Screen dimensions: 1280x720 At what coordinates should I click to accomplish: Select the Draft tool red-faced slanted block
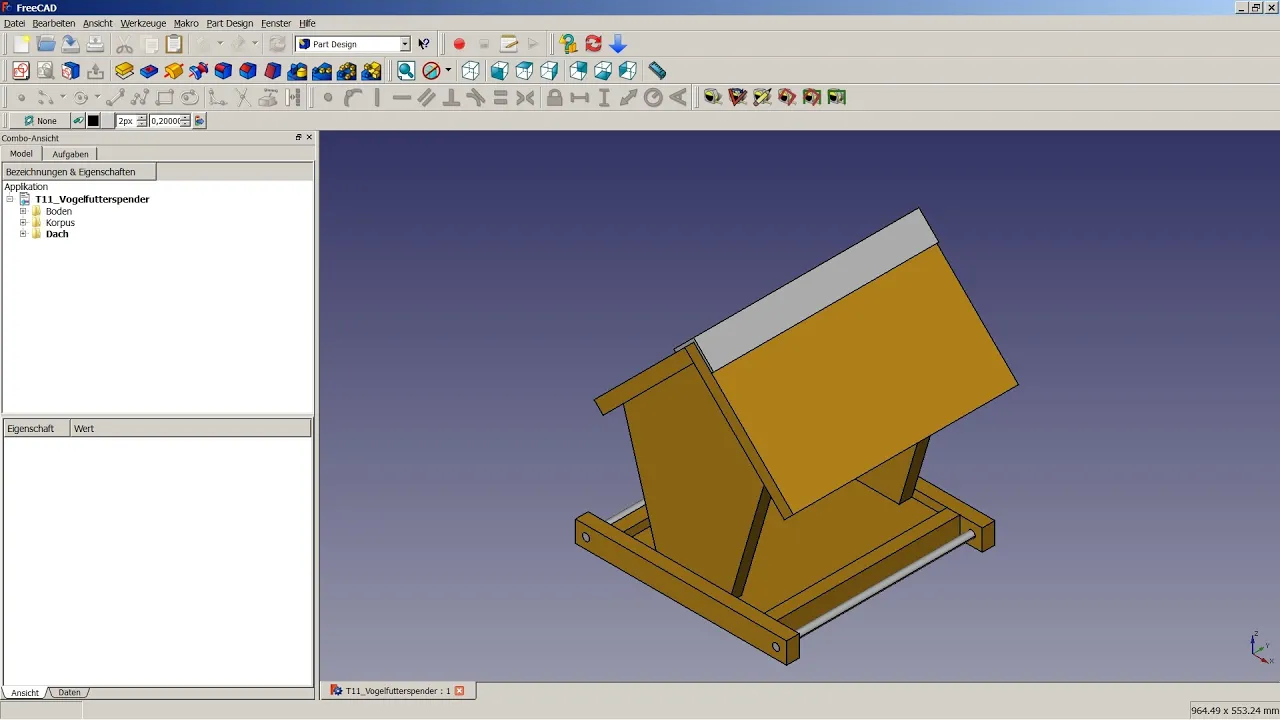272,71
